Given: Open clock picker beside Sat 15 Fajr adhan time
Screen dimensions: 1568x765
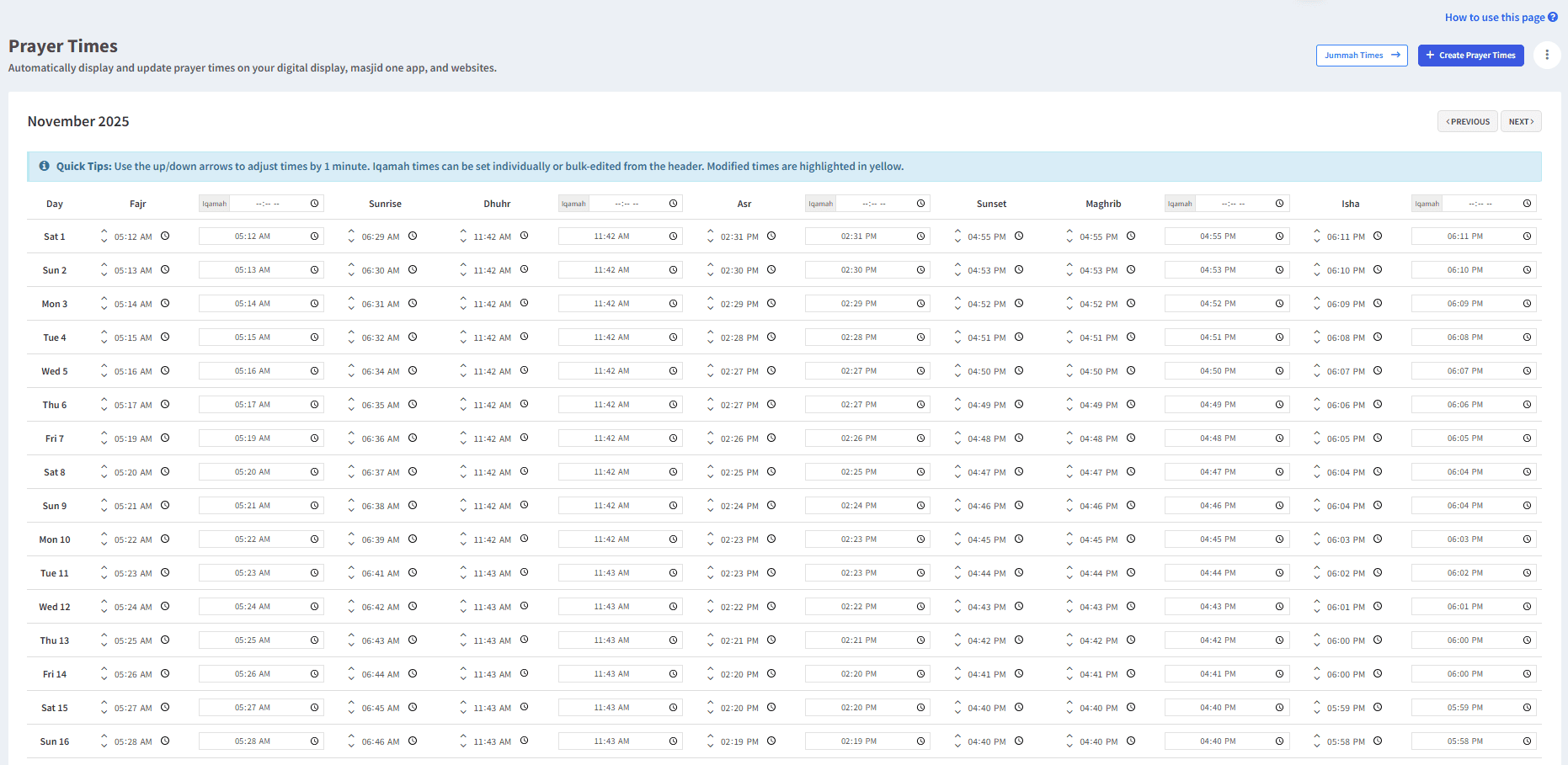Looking at the screenshot, I should 165,707.
